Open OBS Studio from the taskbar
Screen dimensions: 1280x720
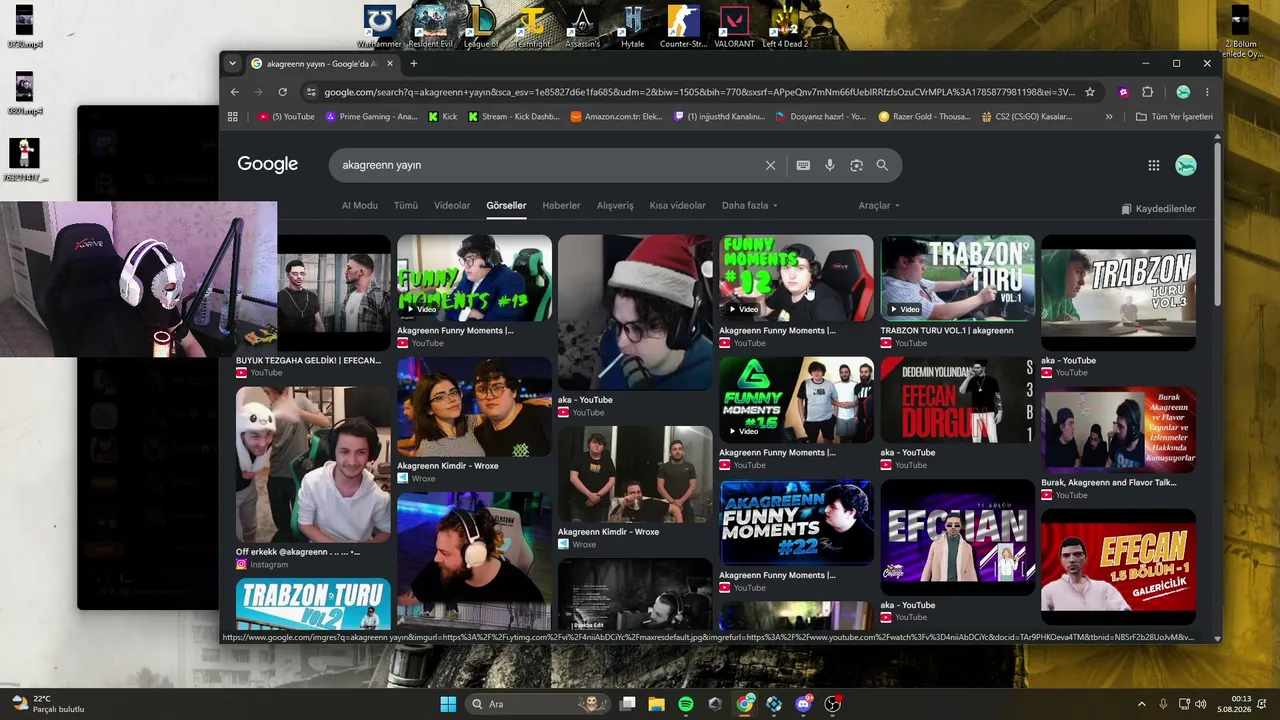click(832, 704)
